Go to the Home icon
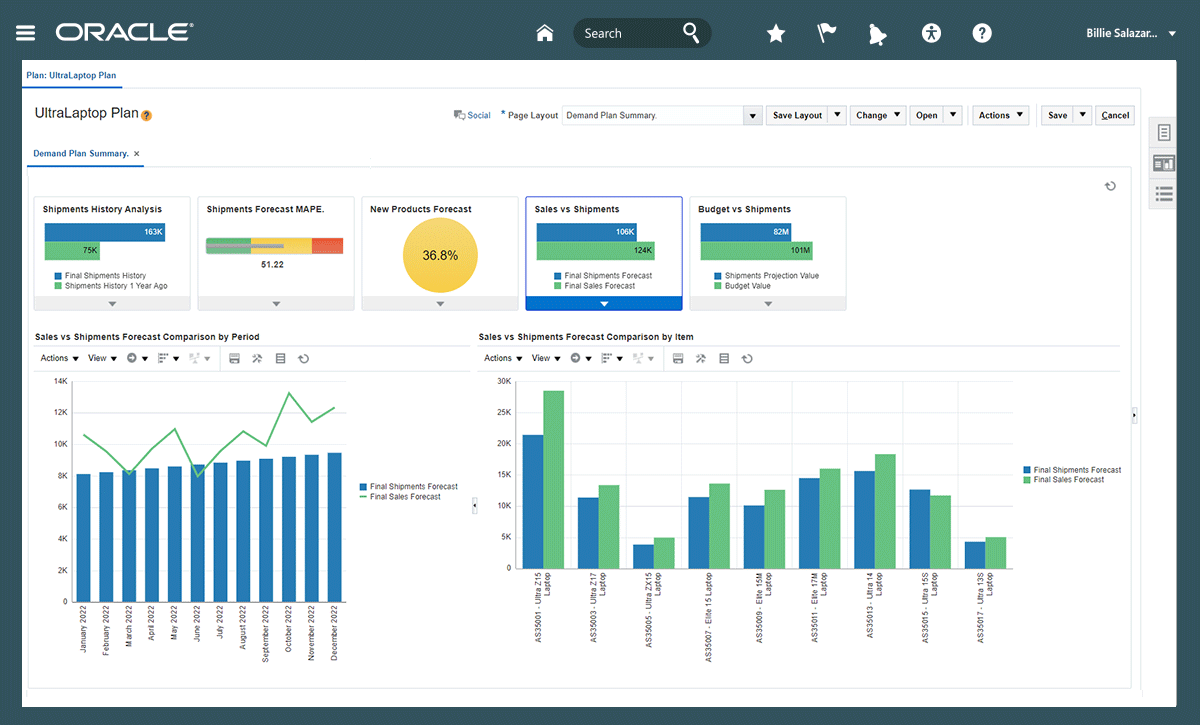 (545, 33)
